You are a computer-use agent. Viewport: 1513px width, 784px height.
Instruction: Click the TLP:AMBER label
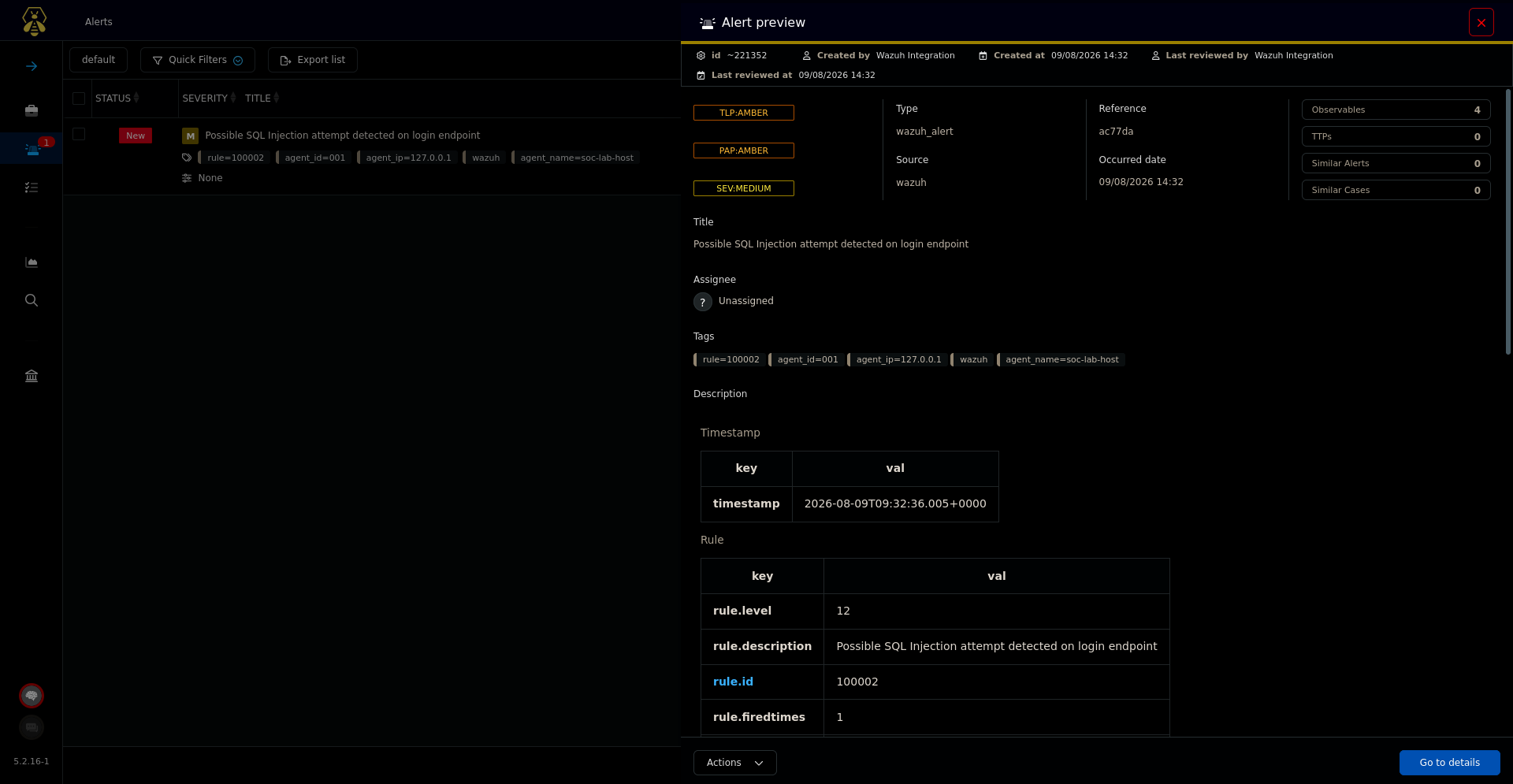[744, 113]
